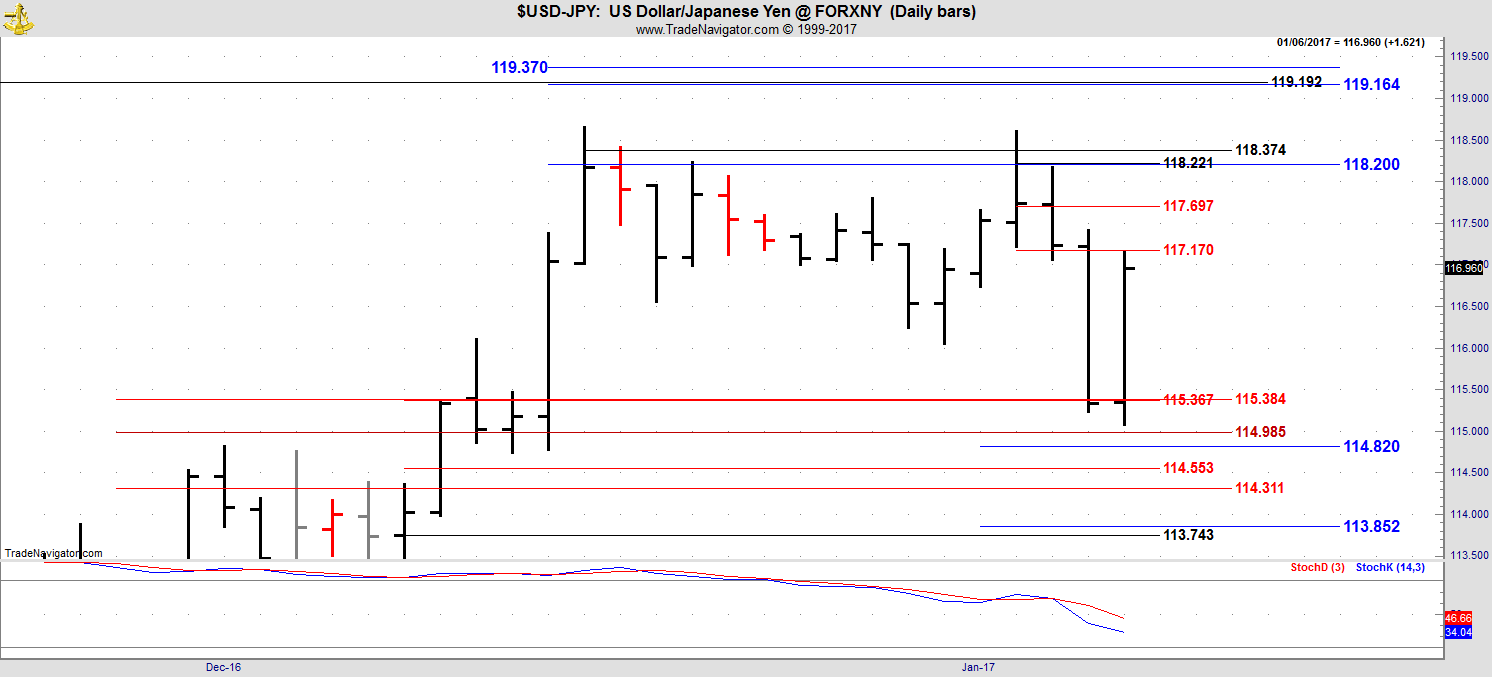Select the red 117.697 level label
This screenshot has height=677, width=1492.
coord(1188,206)
